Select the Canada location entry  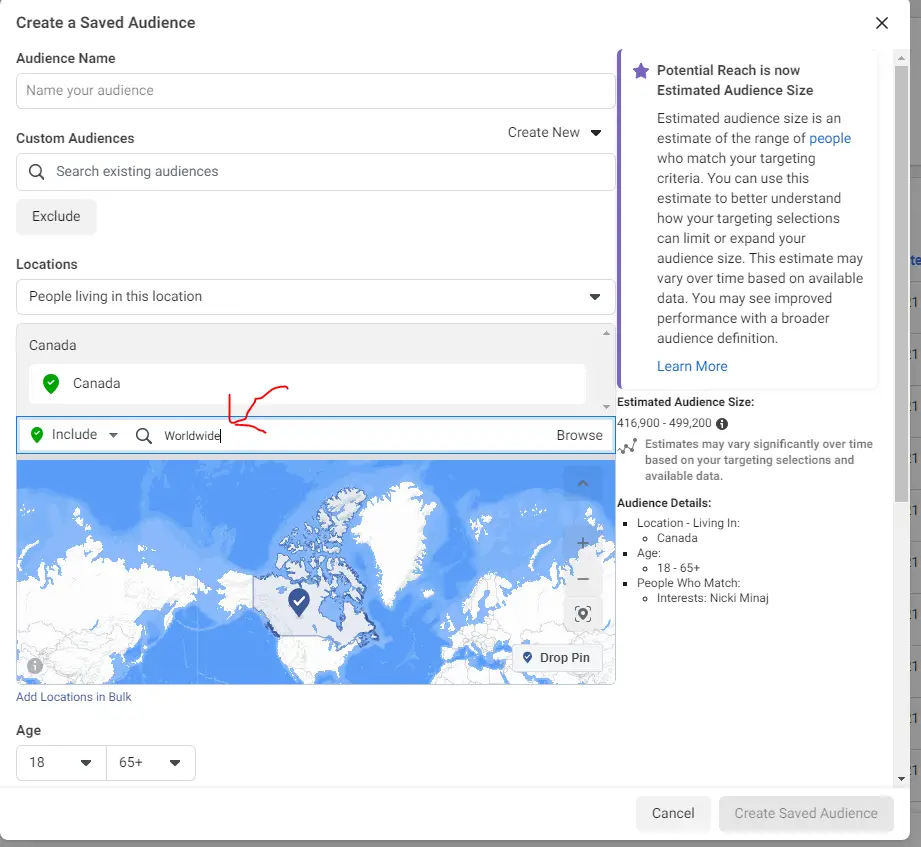tap(307, 384)
